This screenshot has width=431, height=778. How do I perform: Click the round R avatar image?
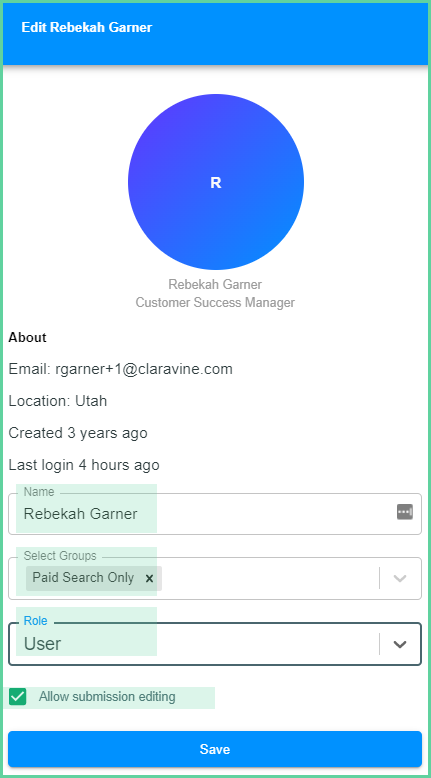coord(216,182)
